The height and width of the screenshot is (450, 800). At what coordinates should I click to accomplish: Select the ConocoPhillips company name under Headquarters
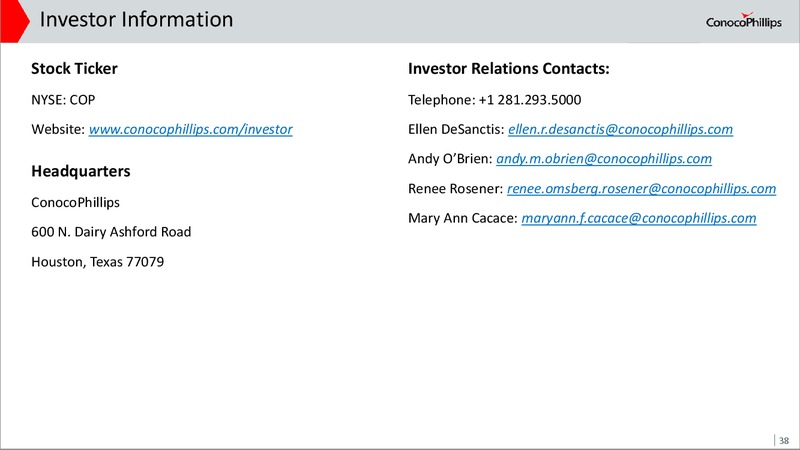[76, 203]
